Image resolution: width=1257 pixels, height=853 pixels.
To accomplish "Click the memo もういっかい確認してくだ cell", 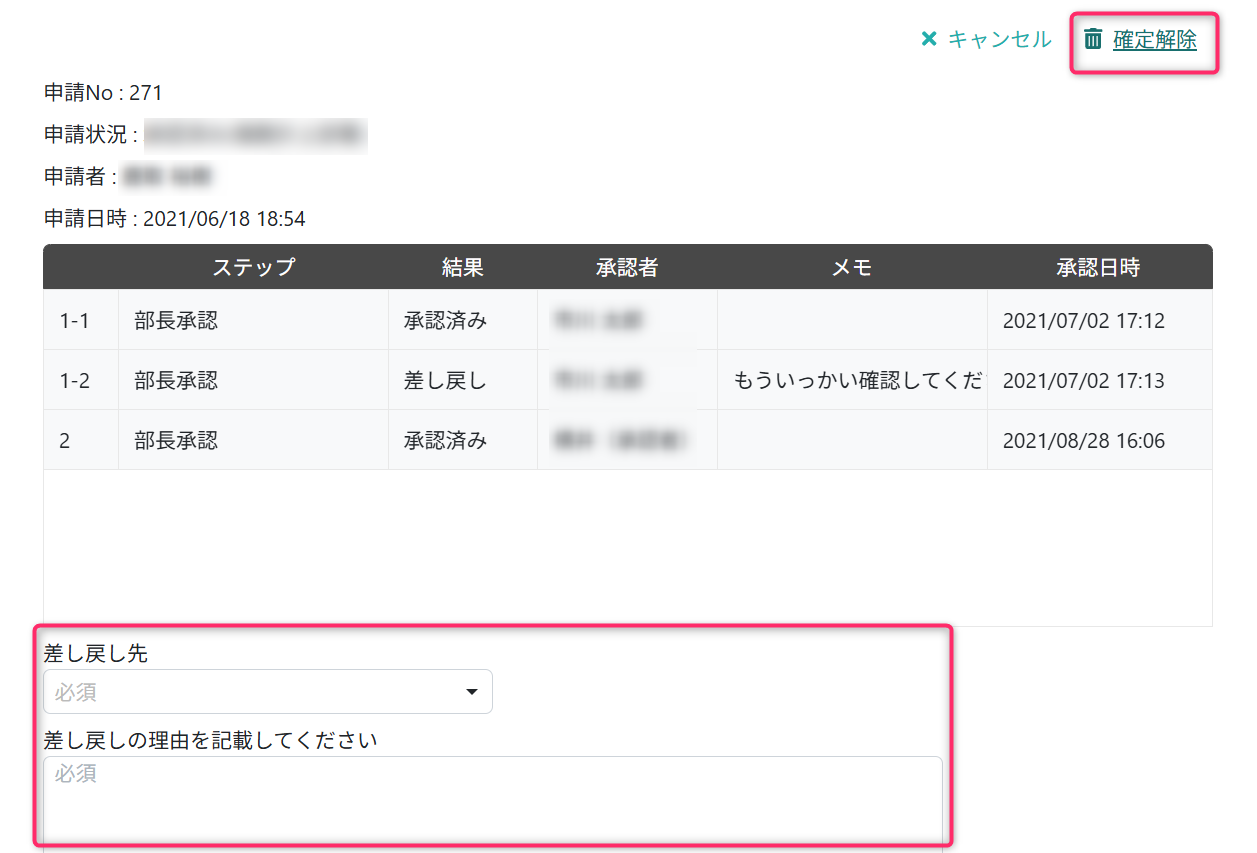I will coord(856,381).
